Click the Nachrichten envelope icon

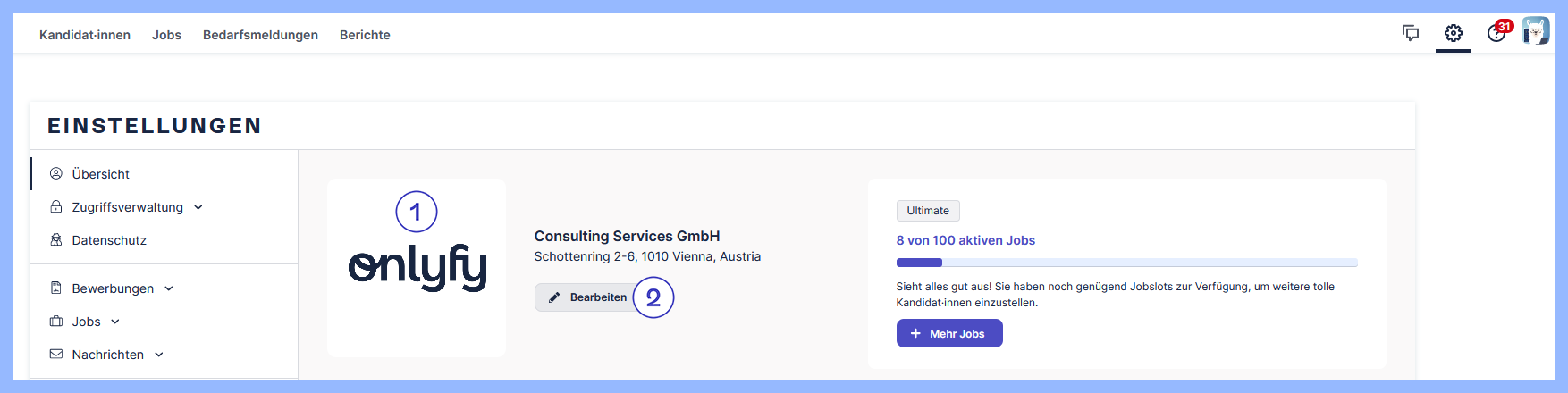tap(56, 354)
